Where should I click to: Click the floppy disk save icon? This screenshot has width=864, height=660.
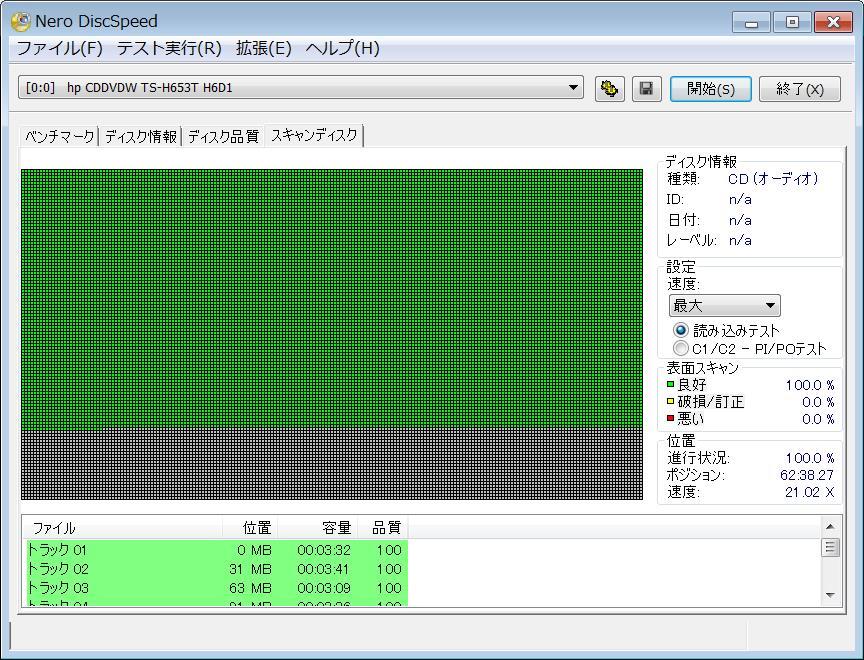pos(646,89)
